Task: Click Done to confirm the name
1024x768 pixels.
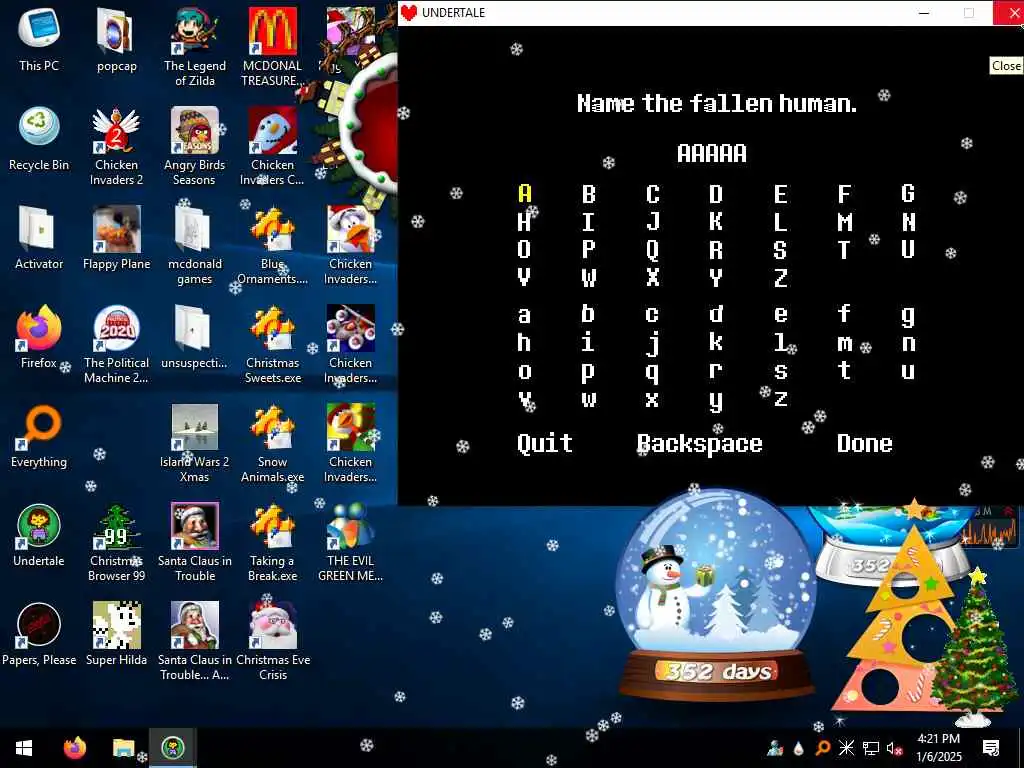Action: pyautogui.click(x=865, y=443)
